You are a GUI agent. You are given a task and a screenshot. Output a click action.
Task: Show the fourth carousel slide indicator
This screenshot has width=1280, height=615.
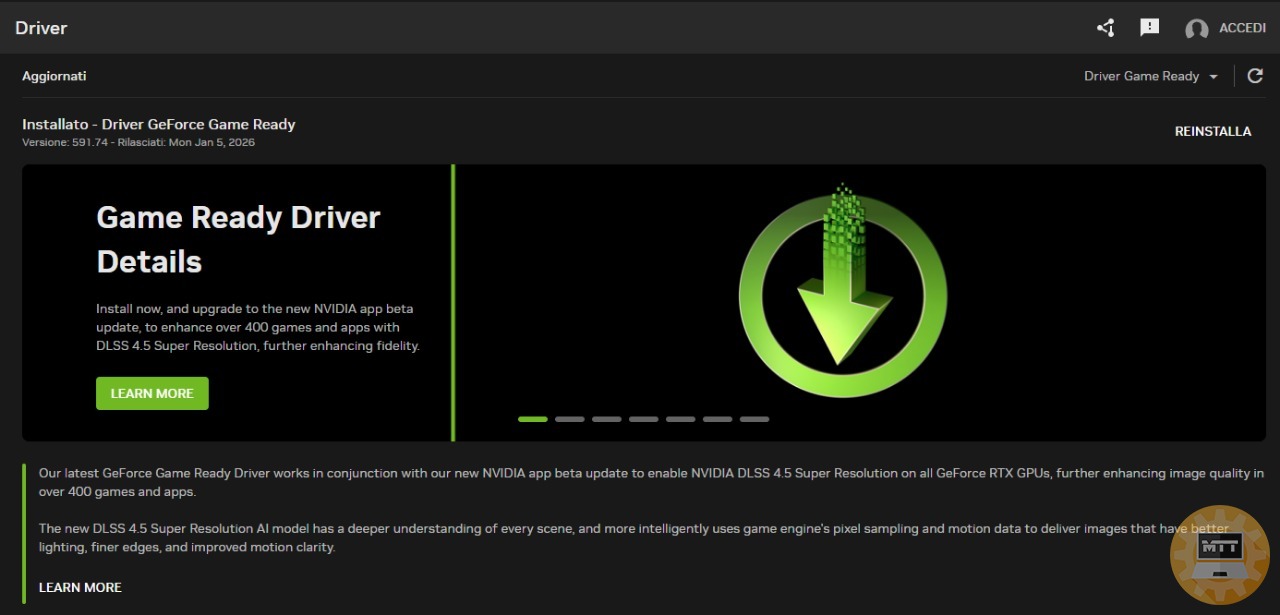click(x=644, y=419)
